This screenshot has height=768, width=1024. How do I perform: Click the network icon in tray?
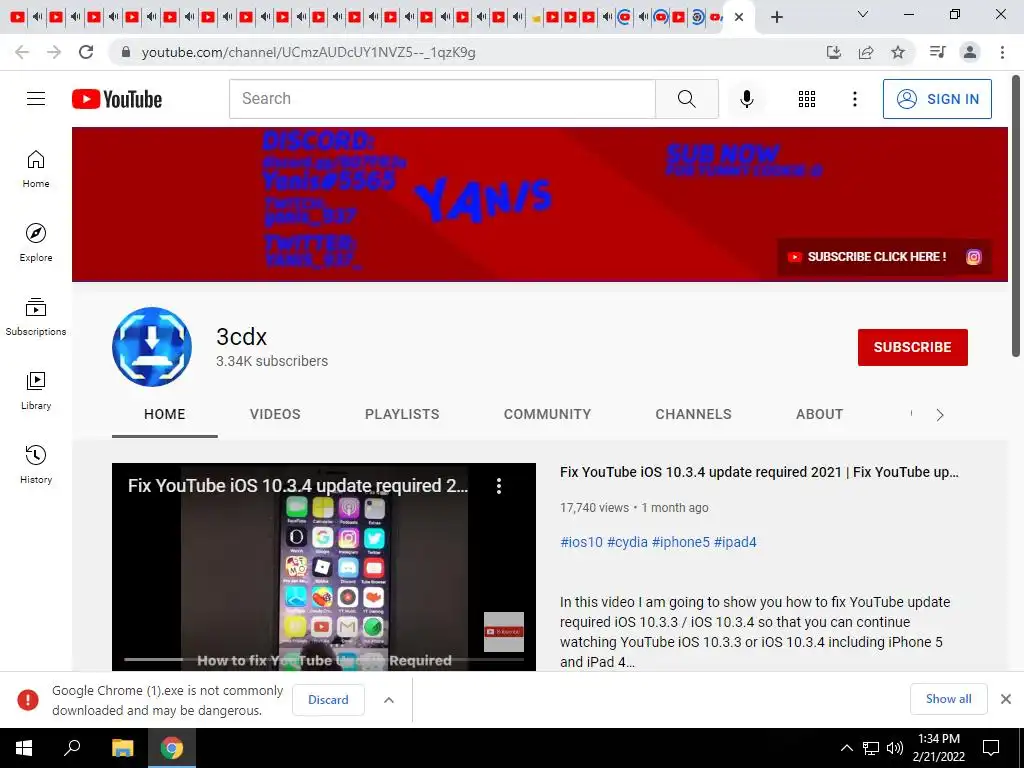point(871,748)
